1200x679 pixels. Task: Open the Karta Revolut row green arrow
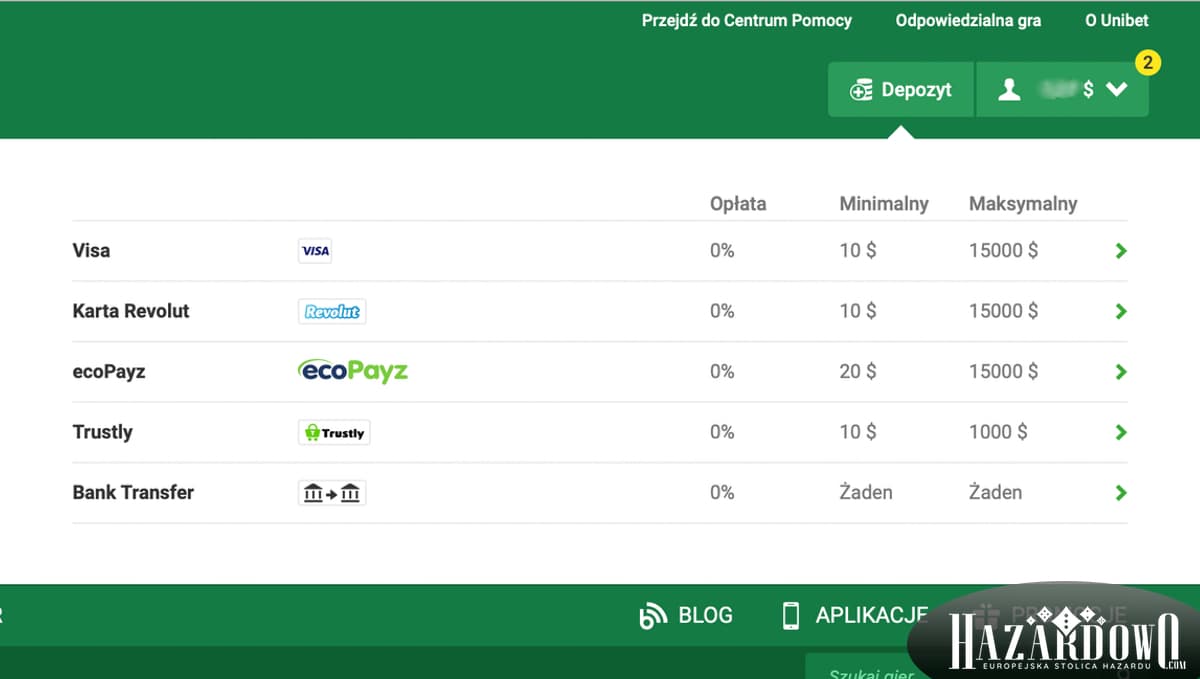pos(1120,311)
